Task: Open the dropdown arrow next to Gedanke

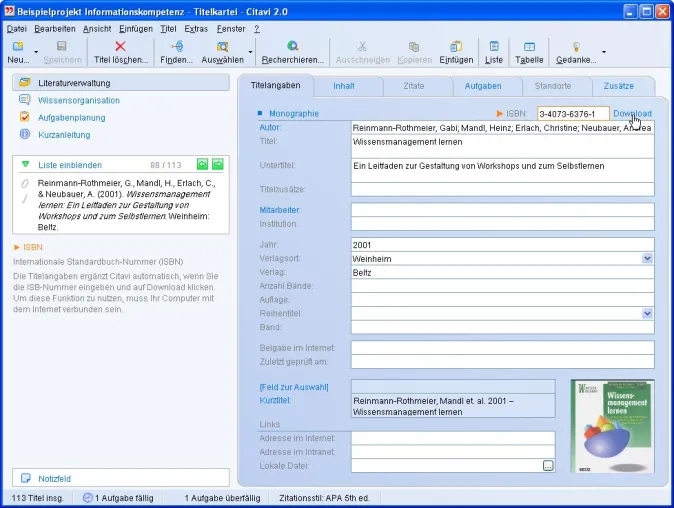Action: pyautogui.click(x=604, y=52)
